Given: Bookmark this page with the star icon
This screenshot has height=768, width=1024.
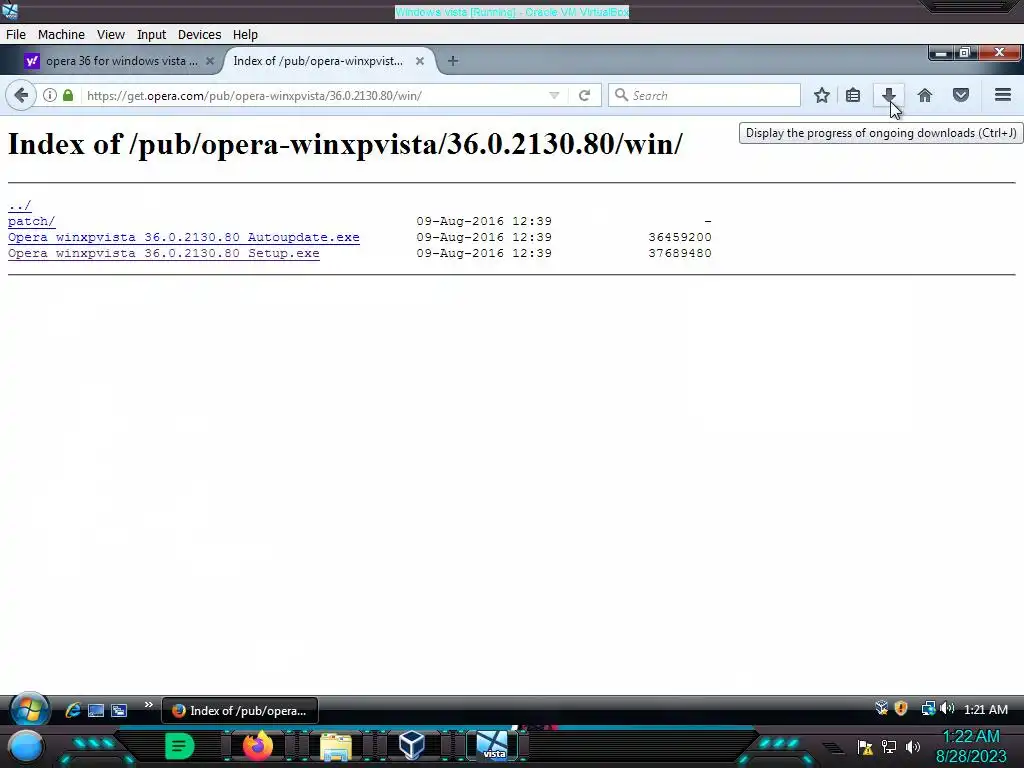Looking at the screenshot, I should pos(822,95).
